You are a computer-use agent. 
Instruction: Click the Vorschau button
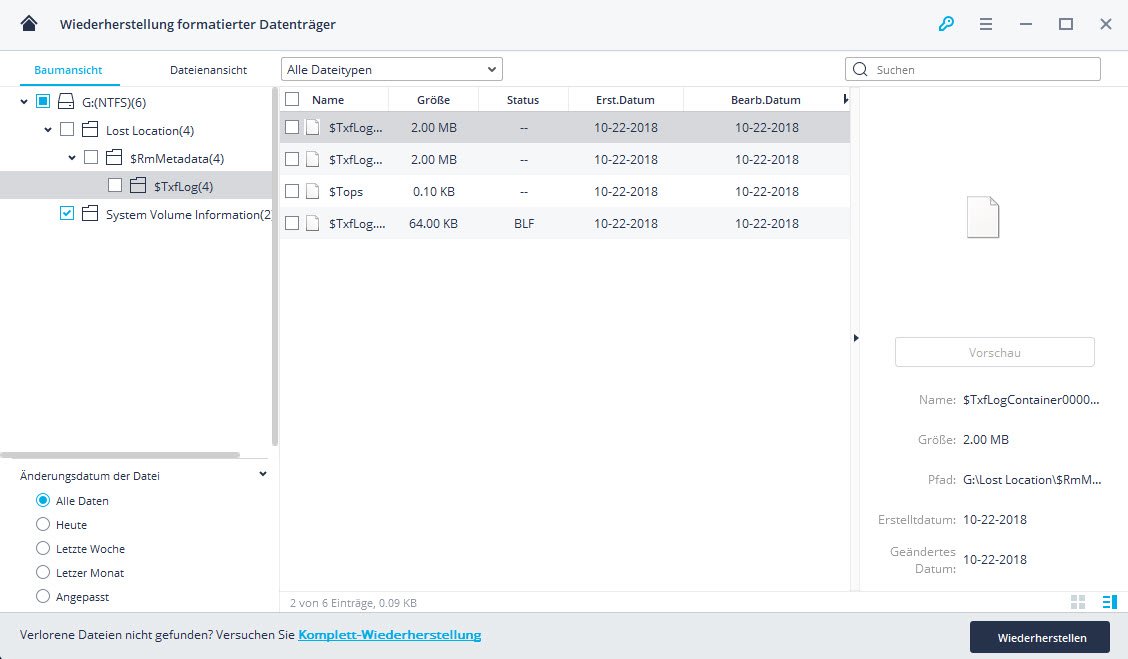point(994,353)
